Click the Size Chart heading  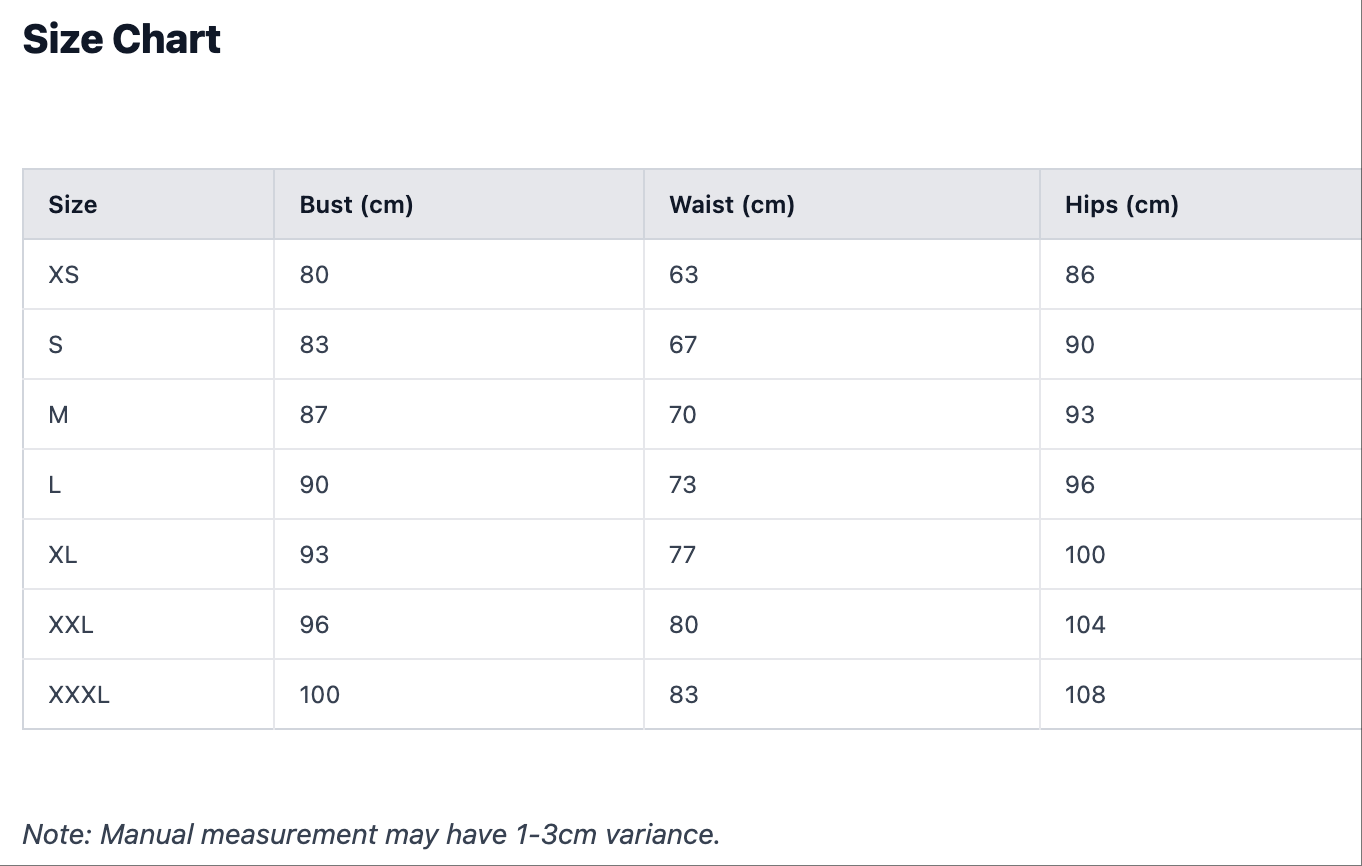(x=122, y=40)
